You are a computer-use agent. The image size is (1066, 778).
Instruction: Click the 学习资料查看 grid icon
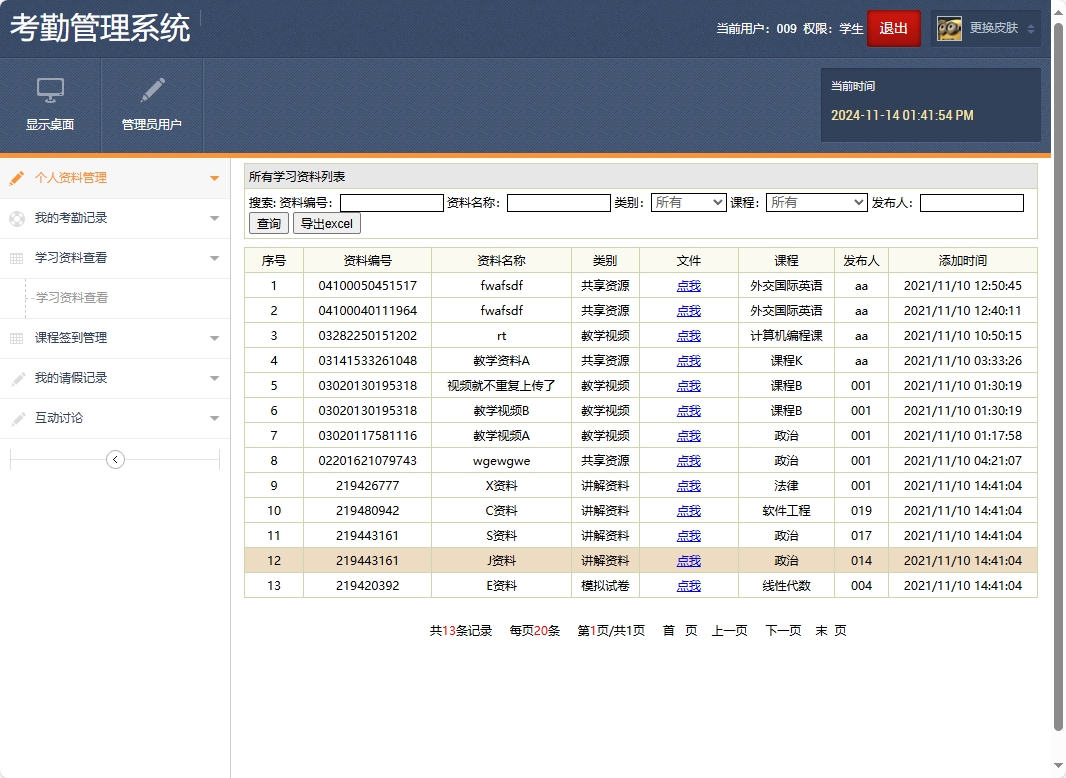(x=15, y=257)
